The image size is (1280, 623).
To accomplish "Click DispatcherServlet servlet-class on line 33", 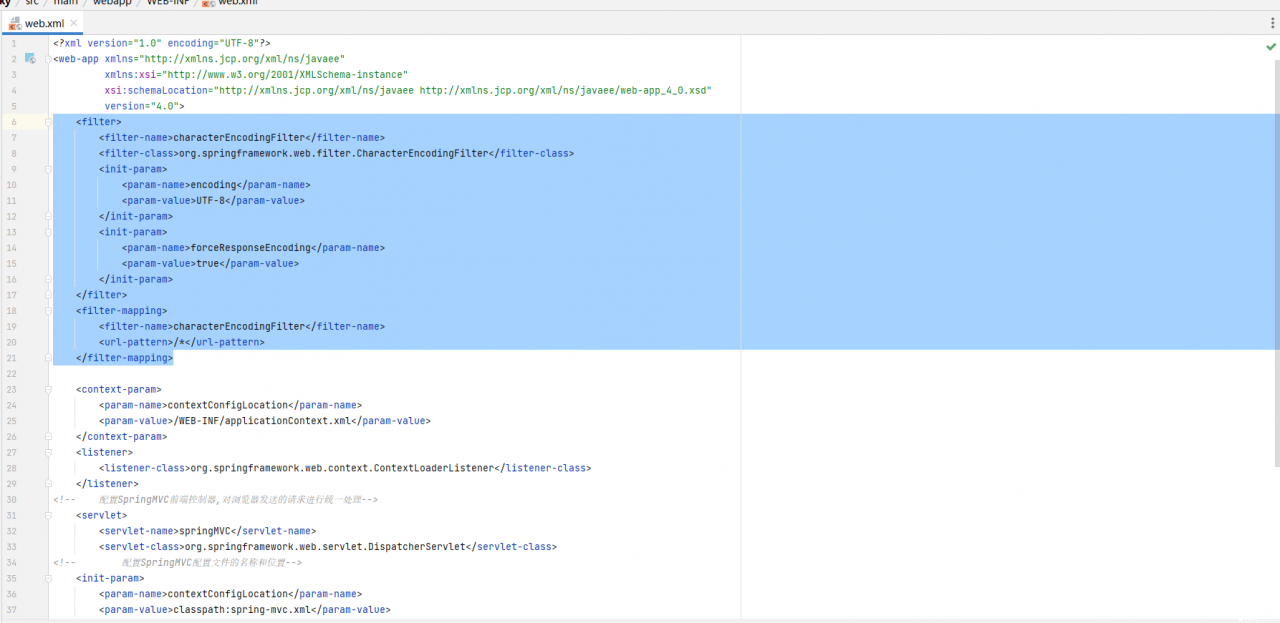I will [x=328, y=547].
